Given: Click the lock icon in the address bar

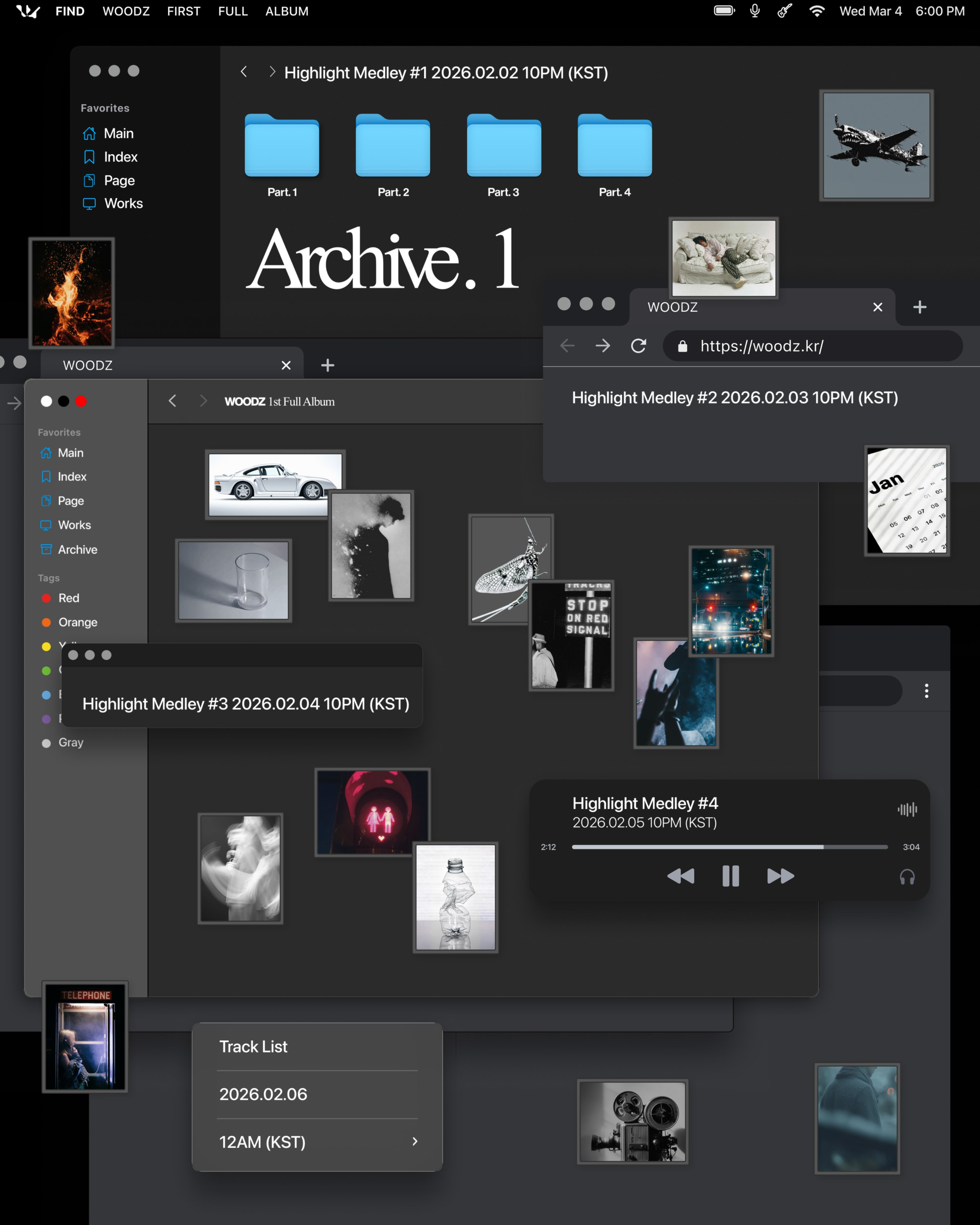Looking at the screenshot, I should (682, 346).
